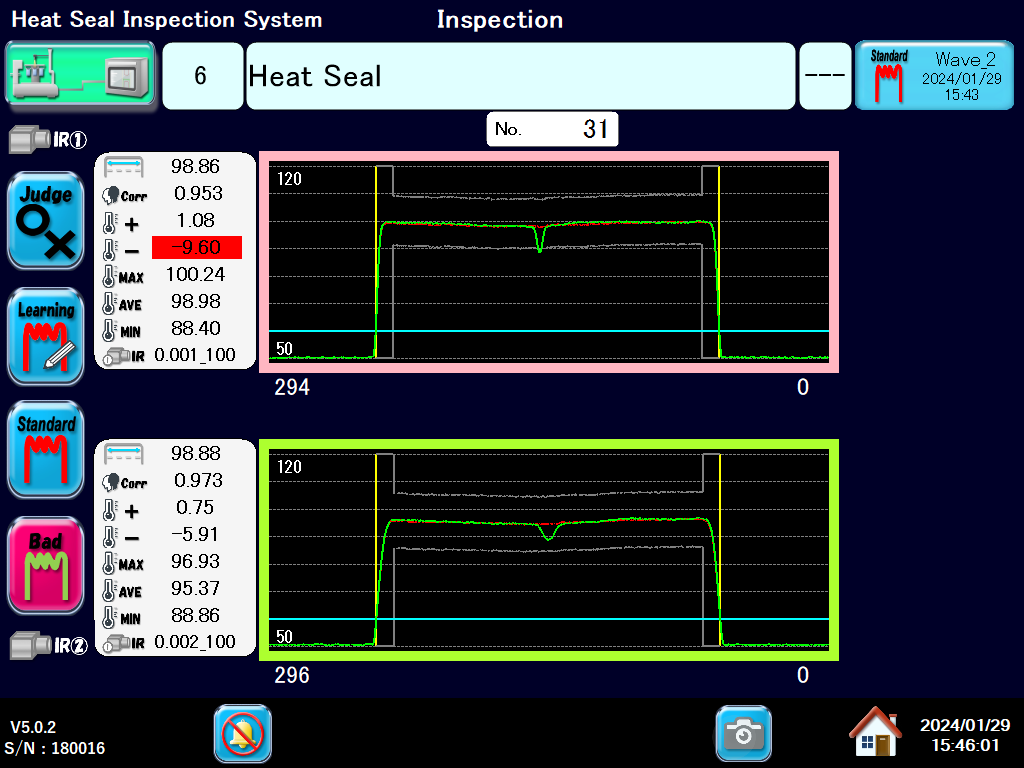This screenshot has width=1024, height=768.
Task: Go to the Home screen
Action: tap(874, 733)
